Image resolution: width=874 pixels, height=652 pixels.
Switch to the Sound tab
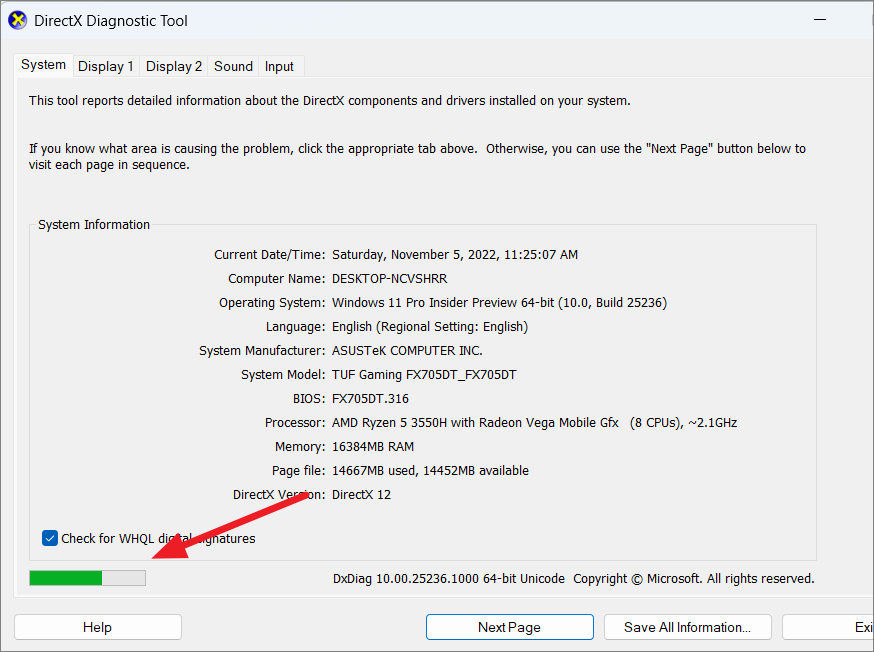[234, 66]
